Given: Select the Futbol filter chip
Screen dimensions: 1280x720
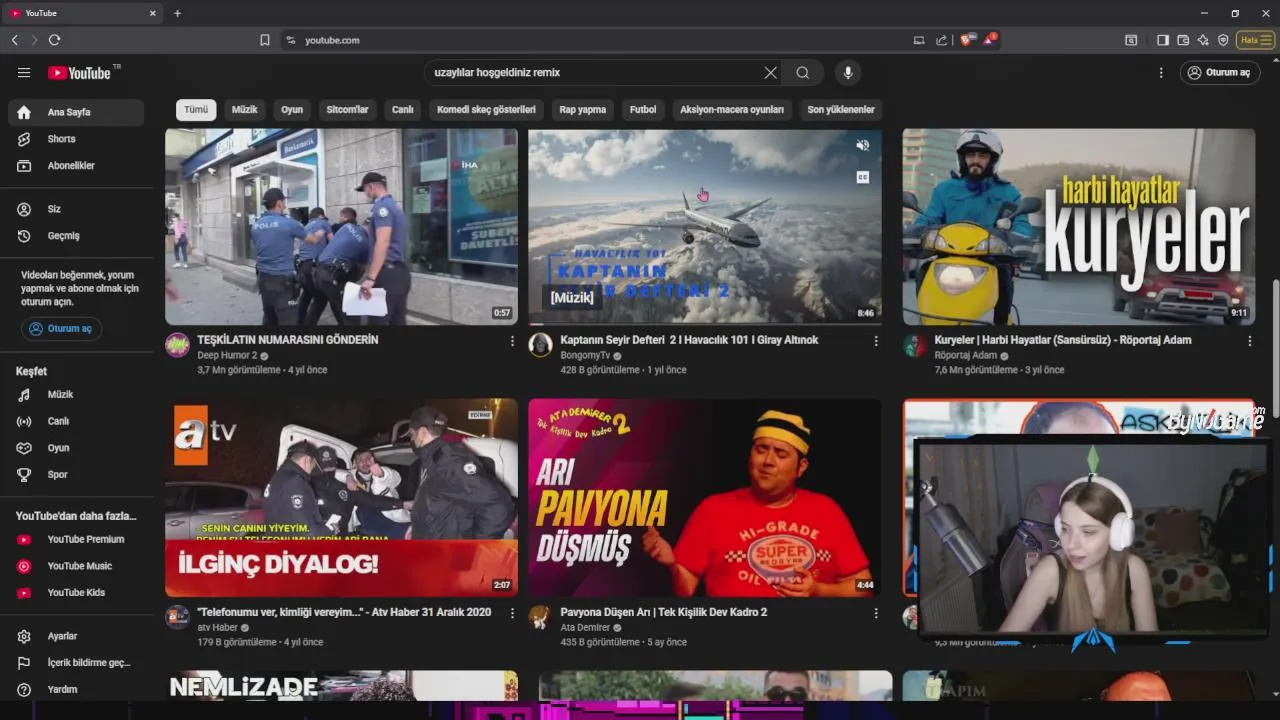Looking at the screenshot, I should [x=643, y=110].
